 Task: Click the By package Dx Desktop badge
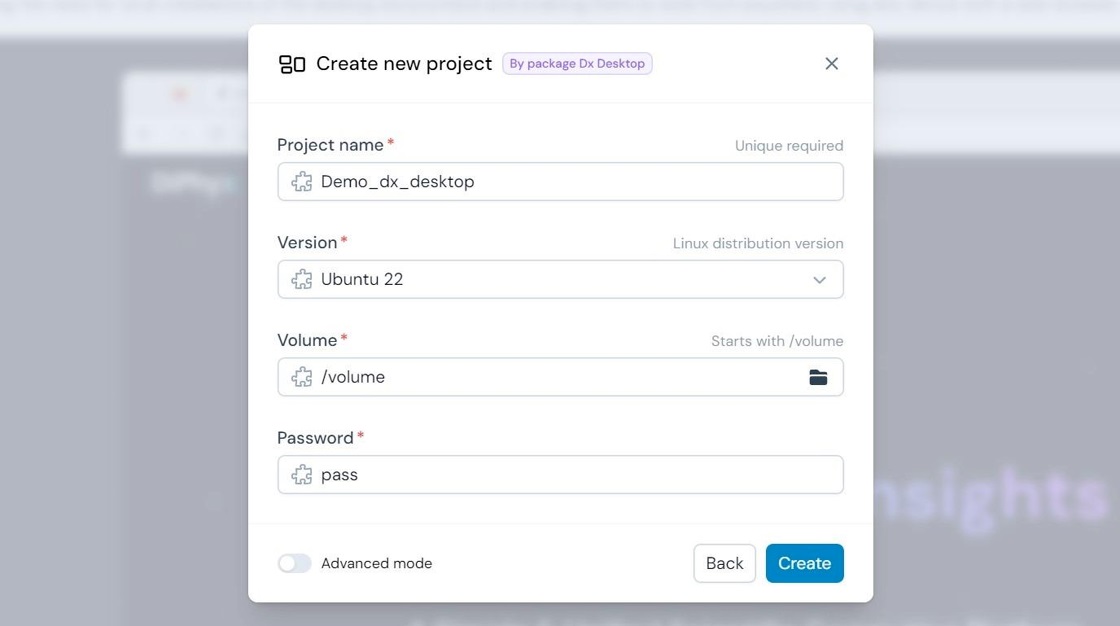[577, 64]
